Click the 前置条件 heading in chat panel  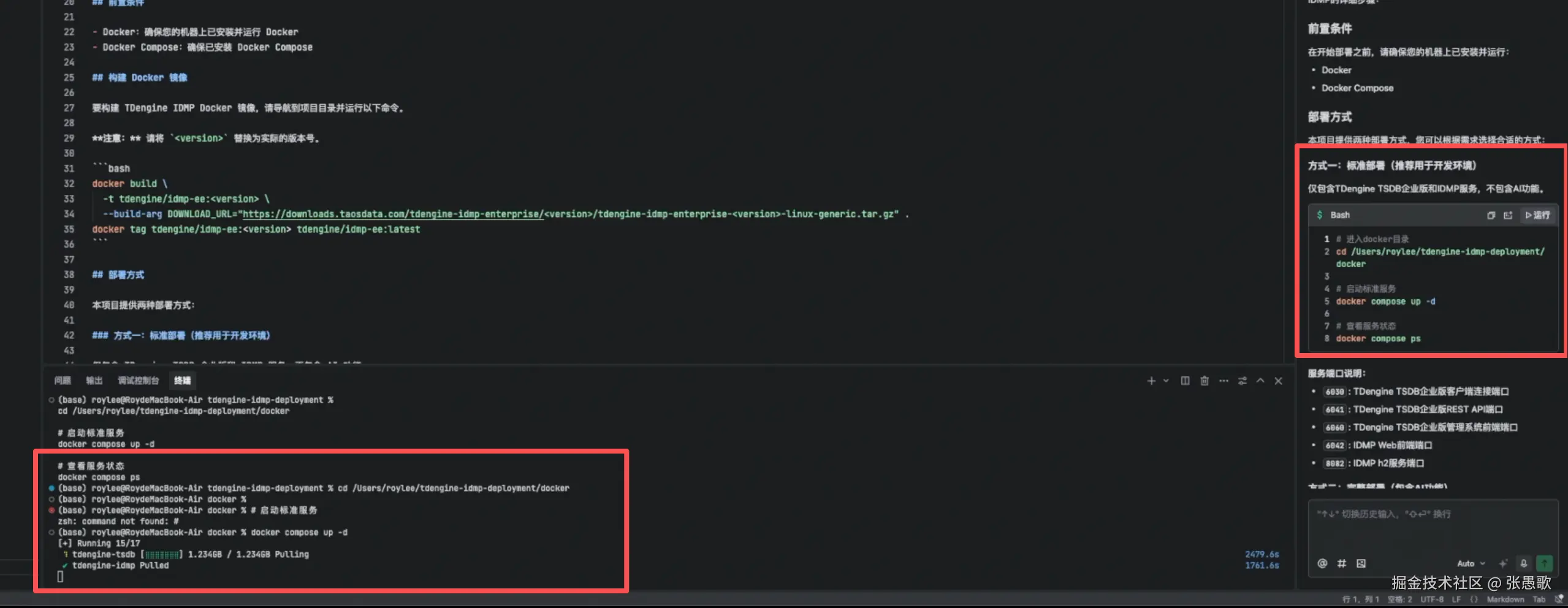point(1330,28)
